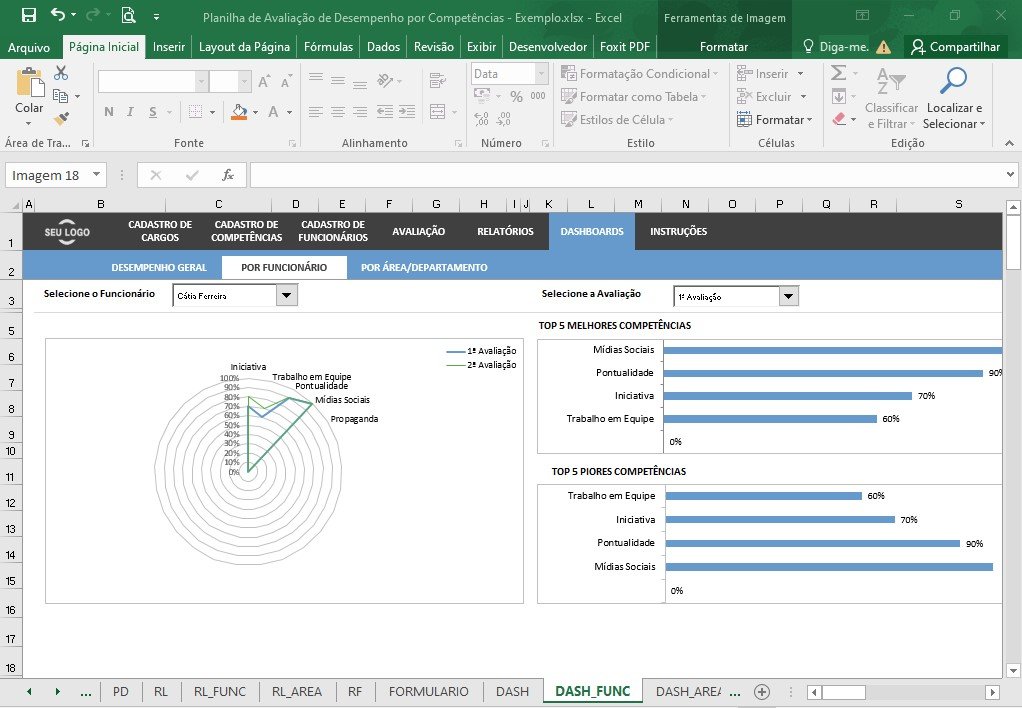Viewport: 1022px width, 708px height.
Task: Click inside the formula bar field
Action: (626, 175)
